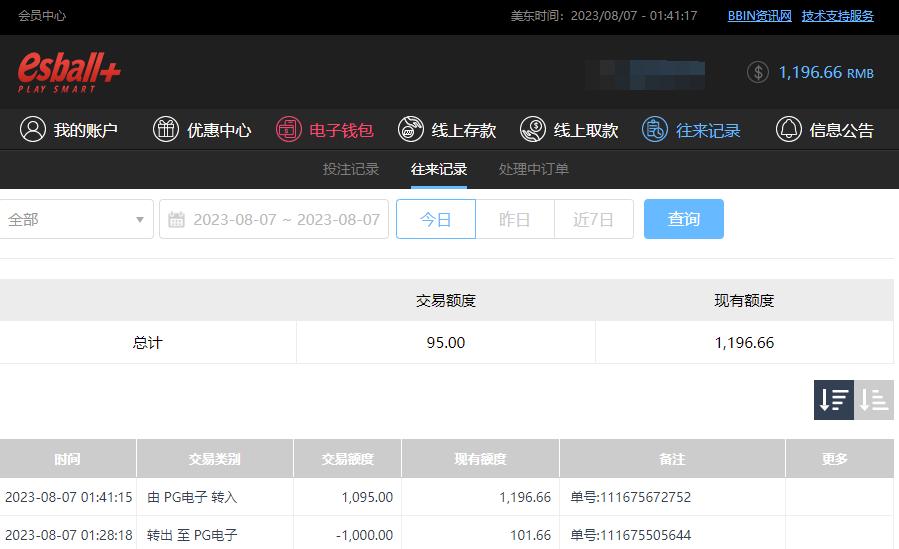Click the summary 现有额度 value 1,196.66

(744, 343)
